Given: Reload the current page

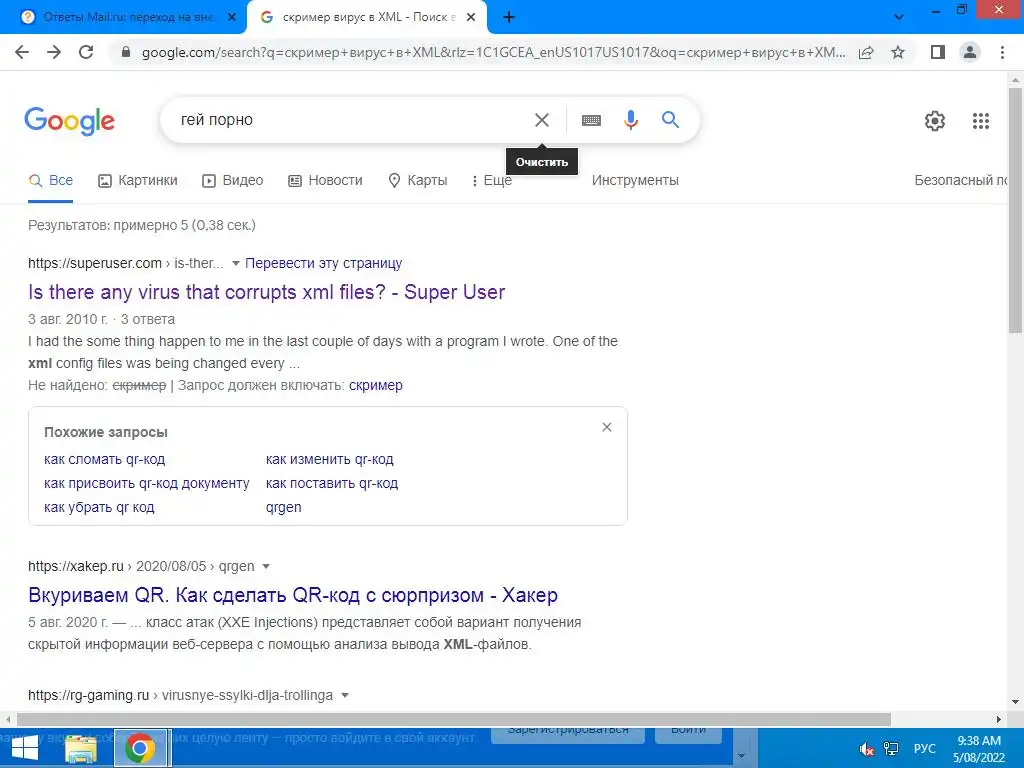Looking at the screenshot, I should [86, 52].
